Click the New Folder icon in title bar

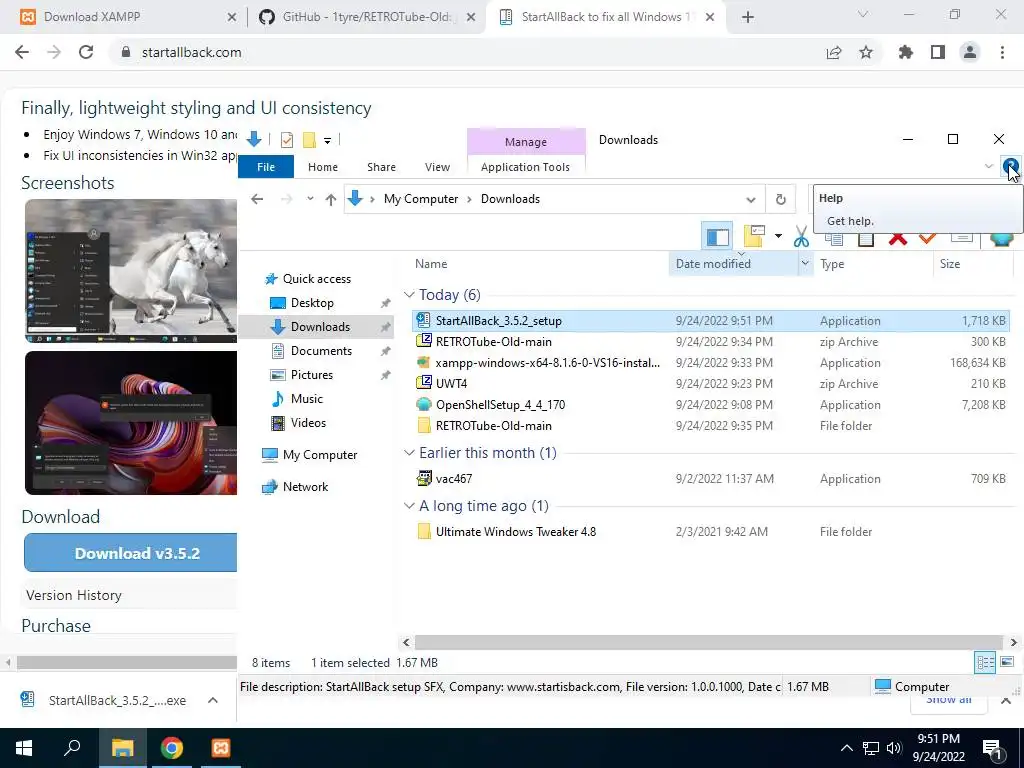(x=310, y=139)
